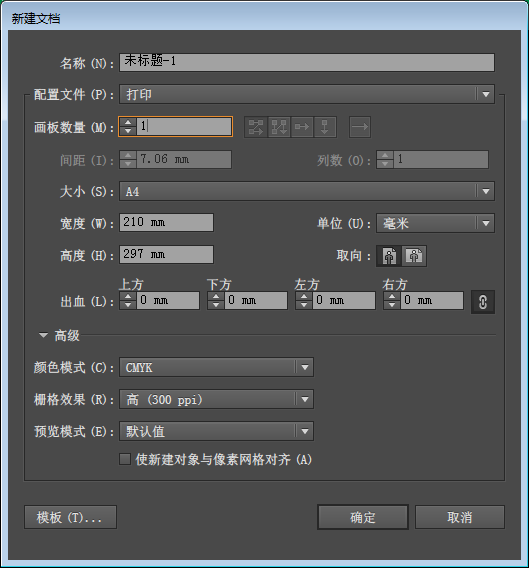Click the 取消 cancel button
The image size is (529, 568).
pos(459,517)
